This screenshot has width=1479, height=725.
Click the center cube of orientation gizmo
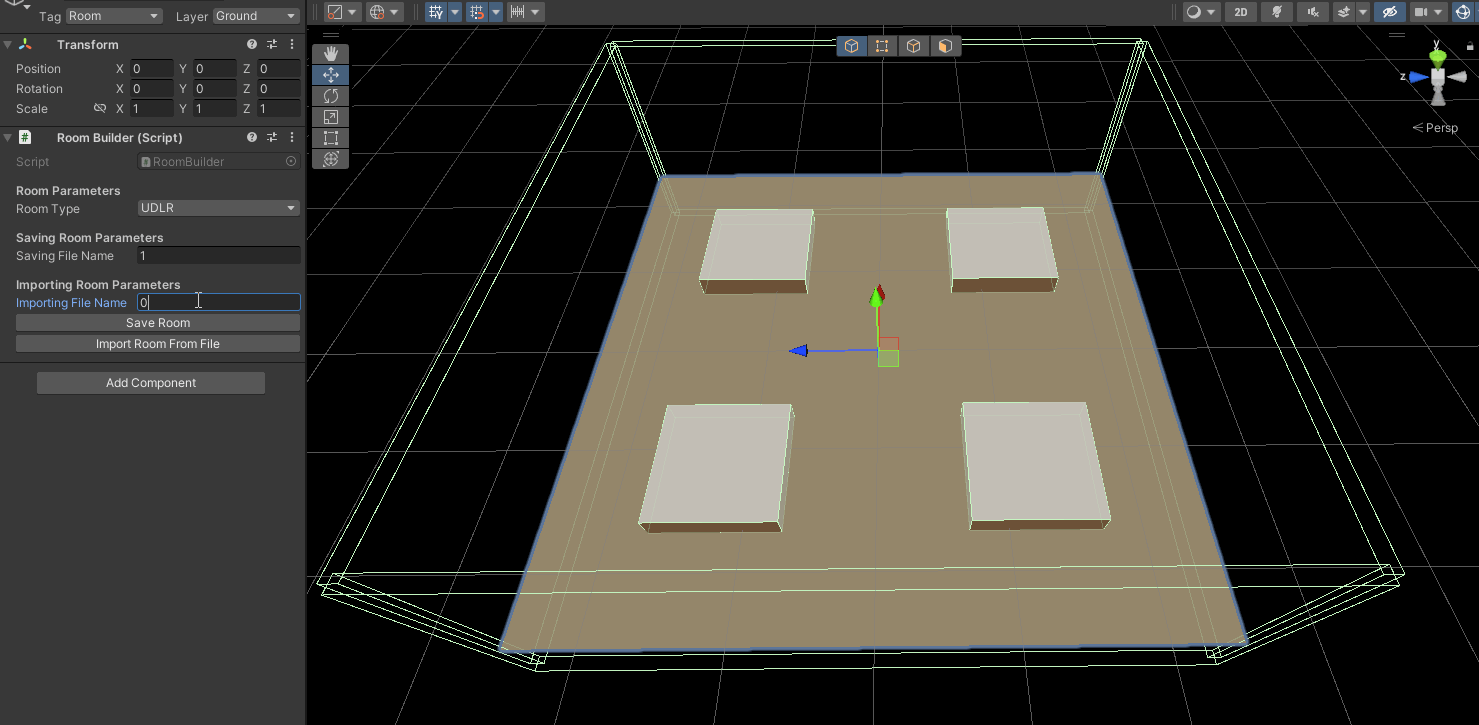1438,77
